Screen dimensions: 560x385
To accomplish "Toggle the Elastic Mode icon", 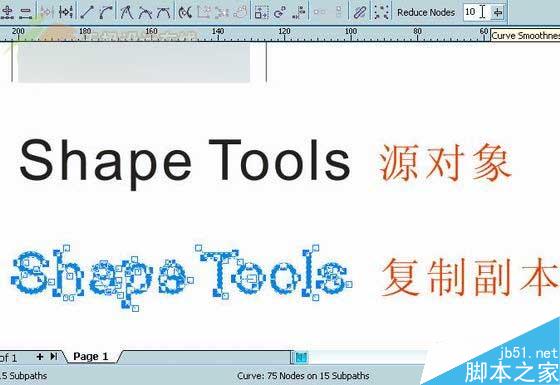I will coord(359,12).
